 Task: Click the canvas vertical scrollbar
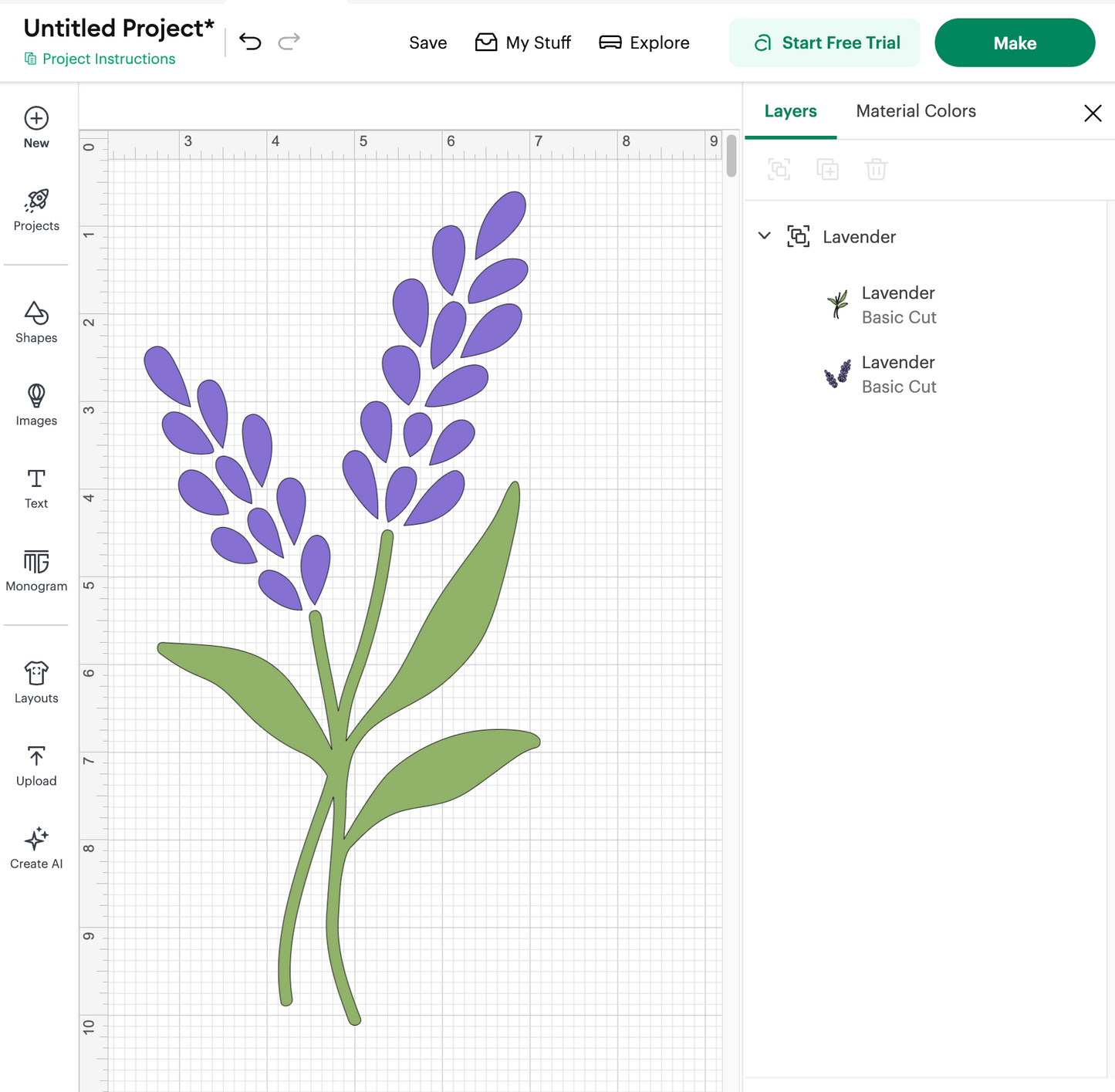[x=732, y=156]
